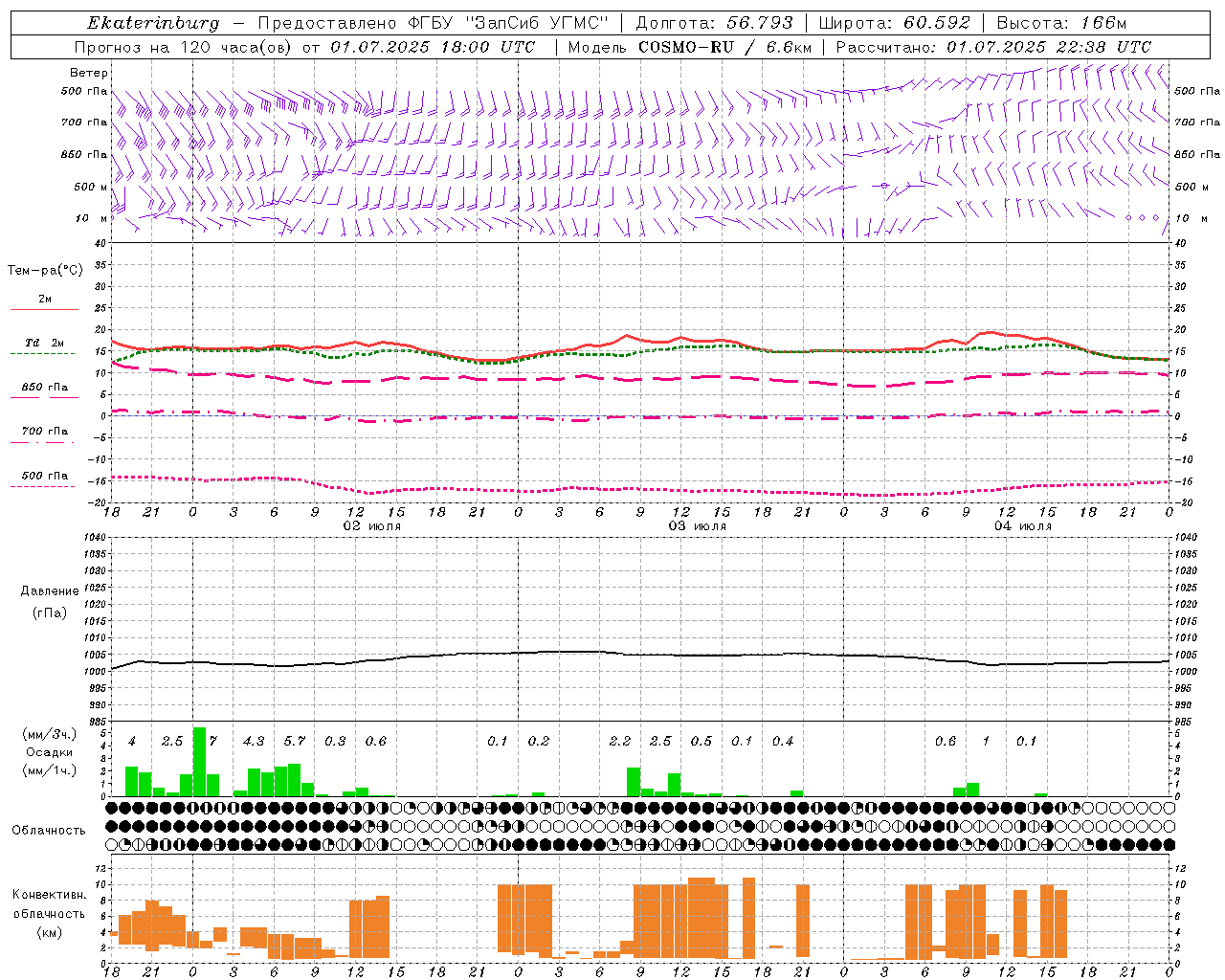
Task: Select the "(мм/1ч.)" hourly precipitation label
Action: [50, 770]
